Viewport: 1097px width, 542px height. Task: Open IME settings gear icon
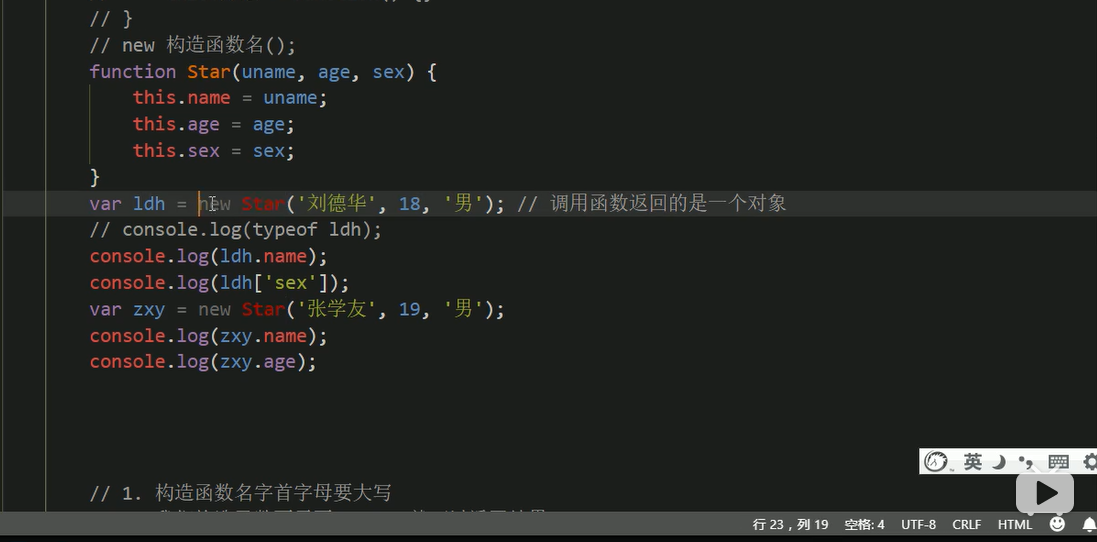(1090, 462)
